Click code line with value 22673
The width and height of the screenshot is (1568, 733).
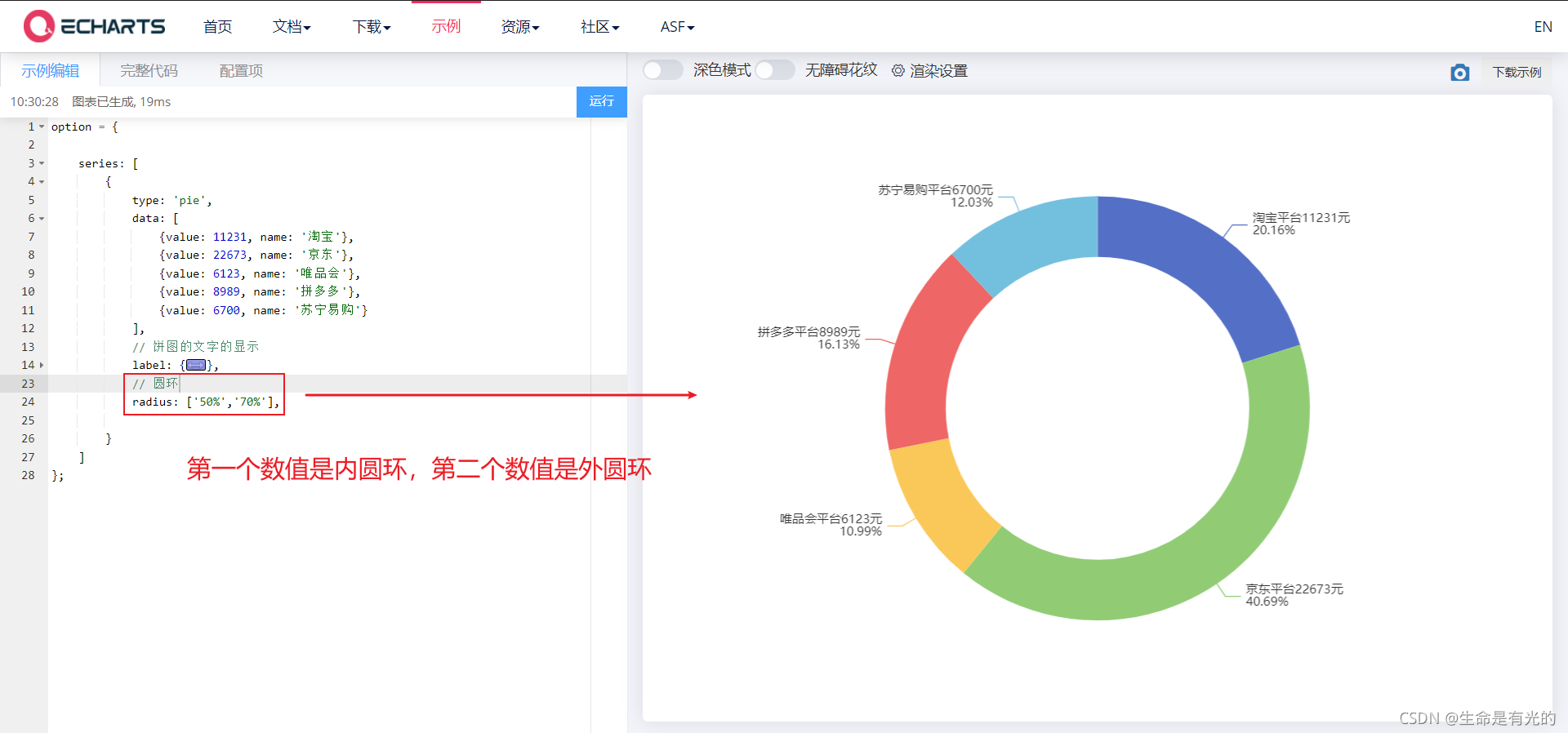tap(256, 255)
